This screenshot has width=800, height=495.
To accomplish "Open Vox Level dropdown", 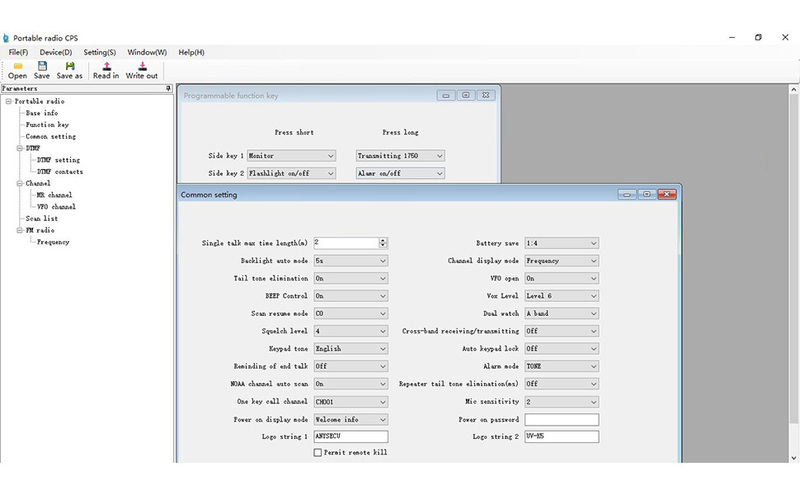I will tap(562, 296).
